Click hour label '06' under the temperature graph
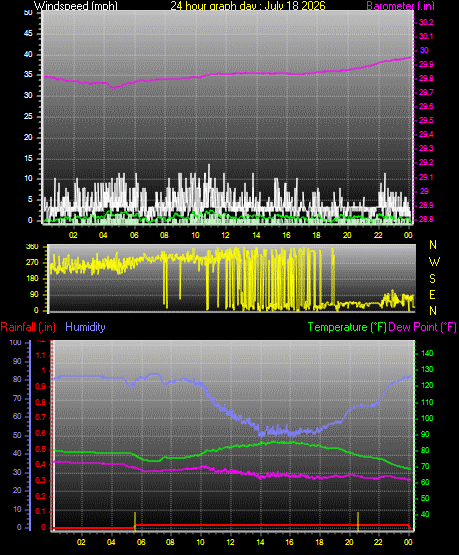 pyautogui.click(x=141, y=542)
